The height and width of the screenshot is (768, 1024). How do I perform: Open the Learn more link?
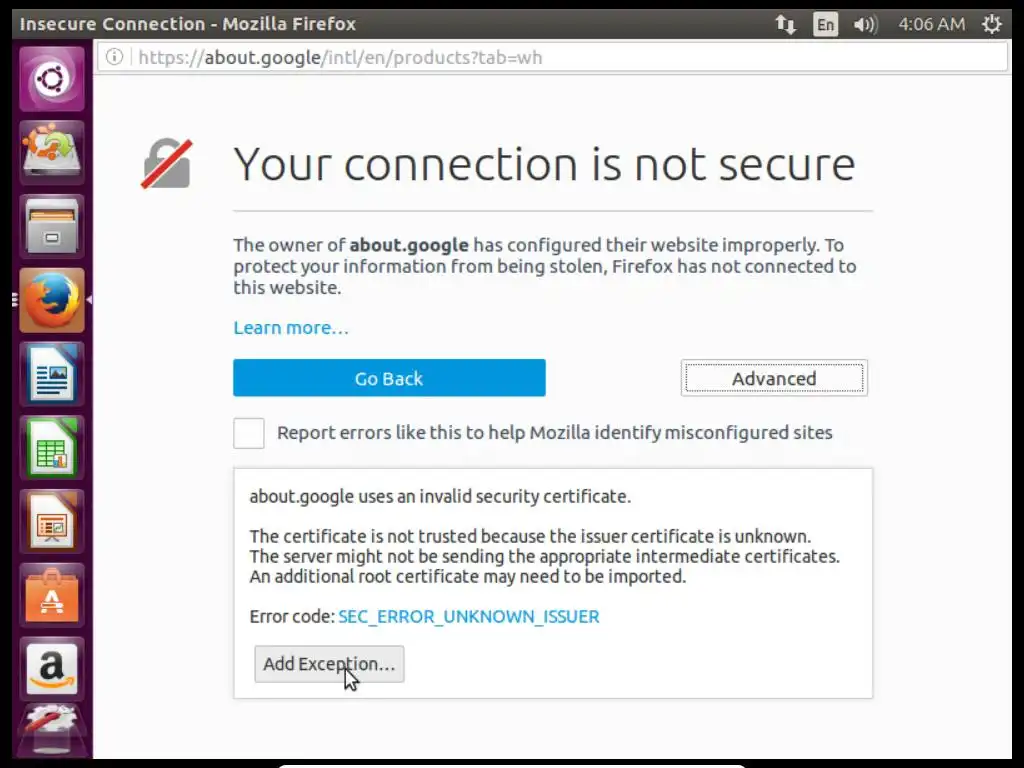coord(291,328)
